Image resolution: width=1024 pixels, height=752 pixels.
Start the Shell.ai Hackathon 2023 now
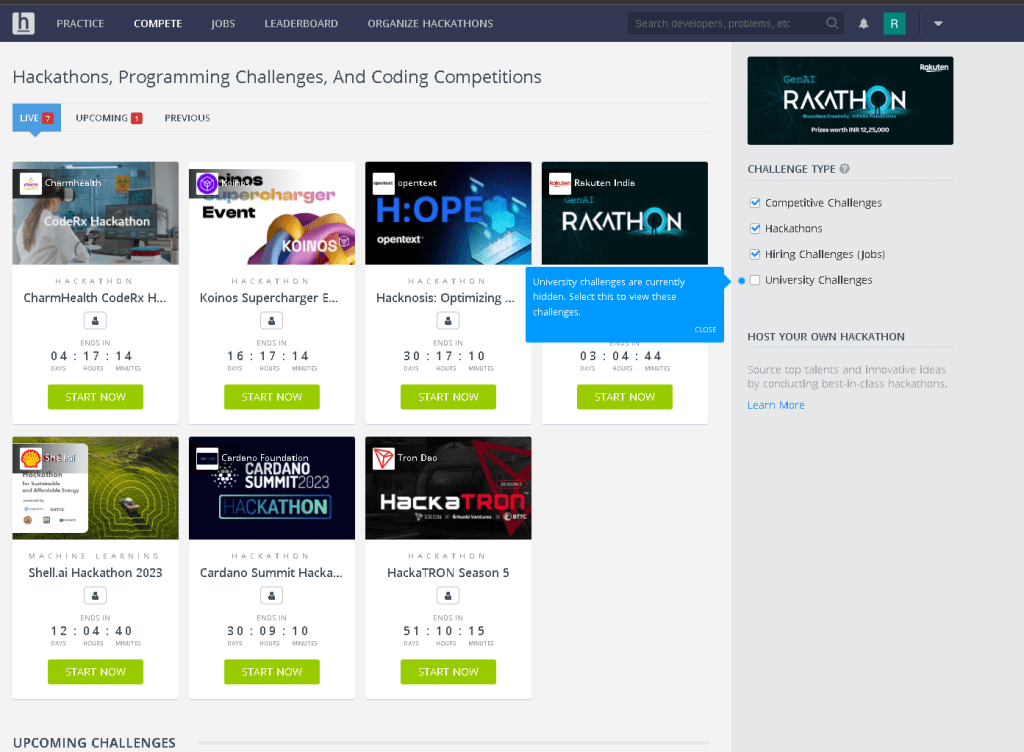(95, 672)
